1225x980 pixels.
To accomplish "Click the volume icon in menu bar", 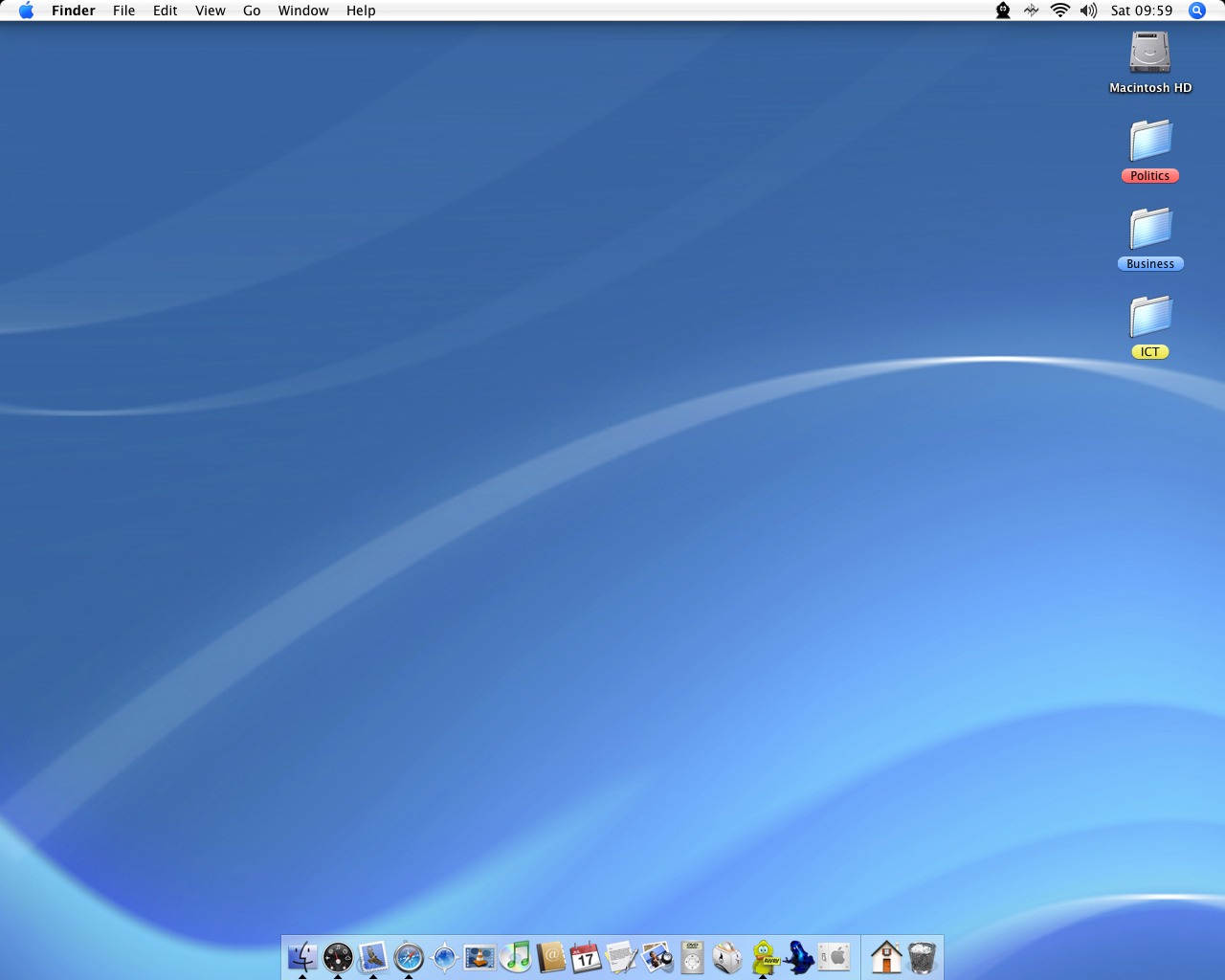I will 1088,11.
